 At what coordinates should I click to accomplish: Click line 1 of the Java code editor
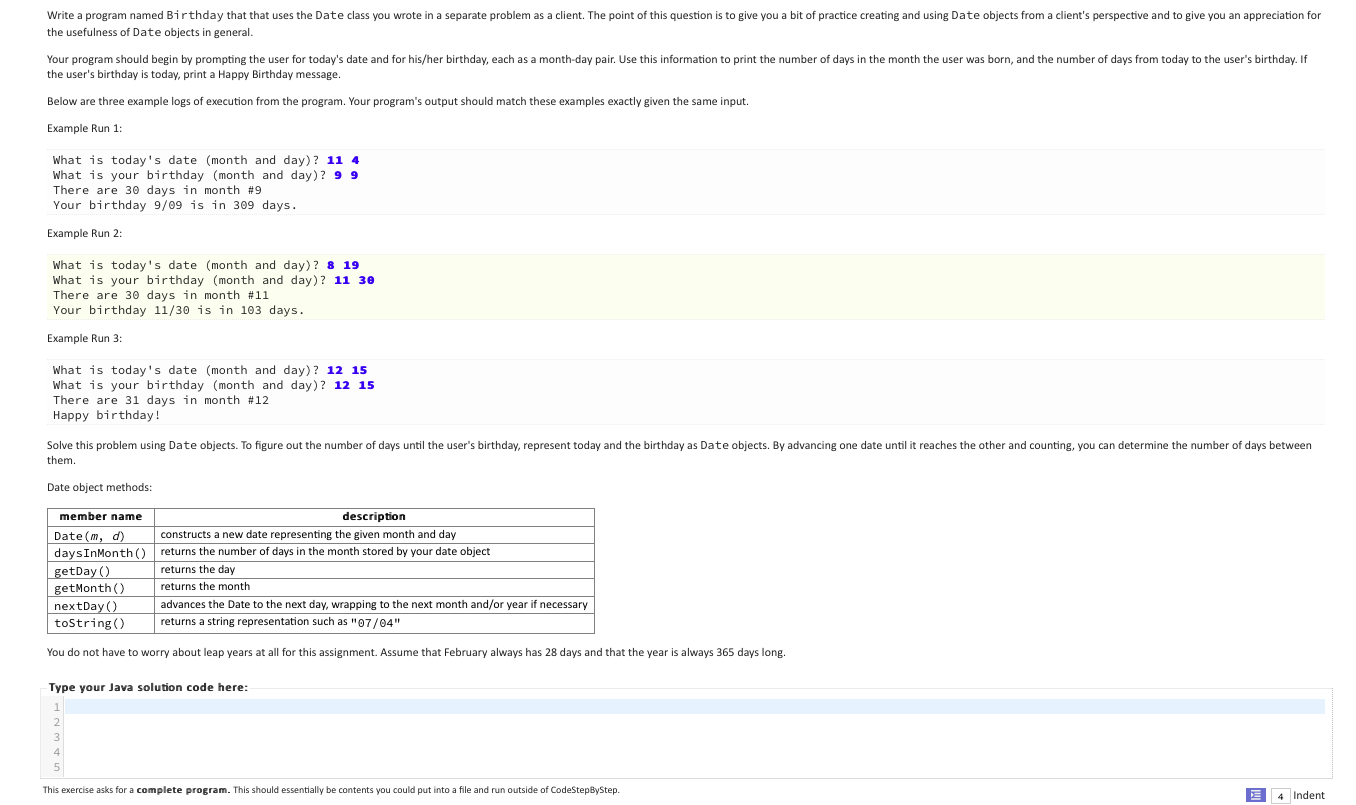click(400, 706)
